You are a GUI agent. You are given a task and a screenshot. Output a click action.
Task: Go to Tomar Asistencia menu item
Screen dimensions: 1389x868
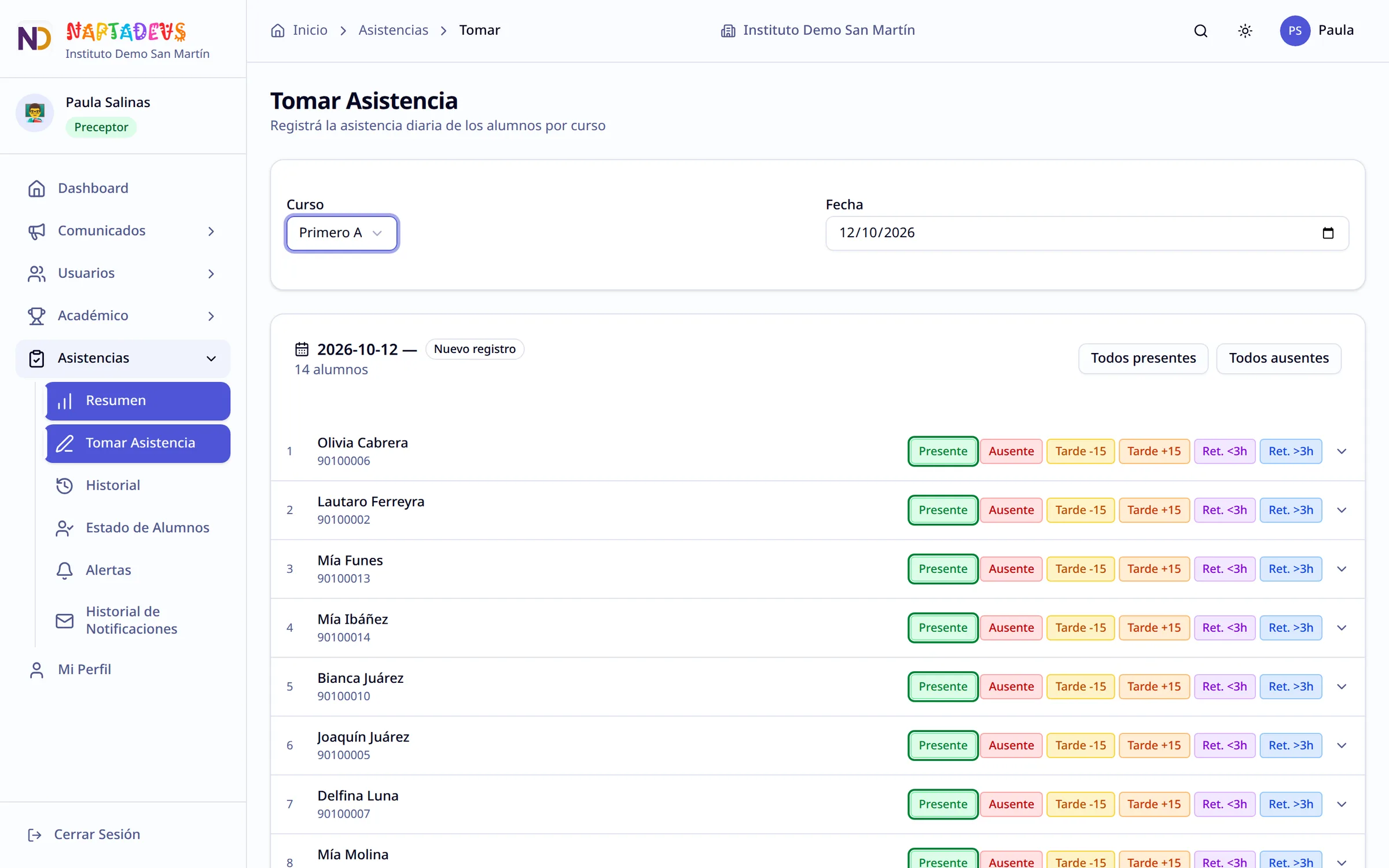138,443
